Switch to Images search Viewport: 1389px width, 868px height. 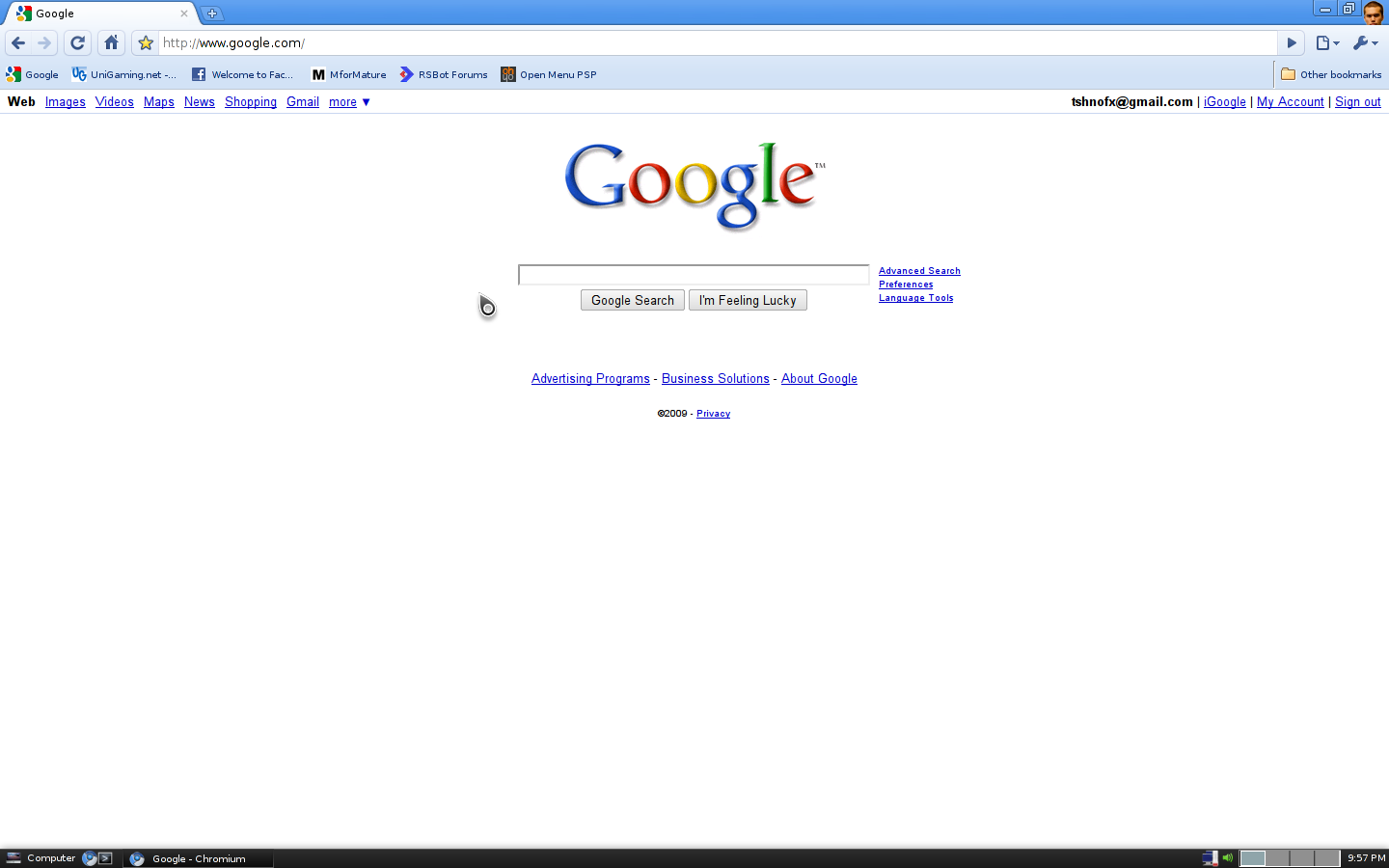coord(66,101)
